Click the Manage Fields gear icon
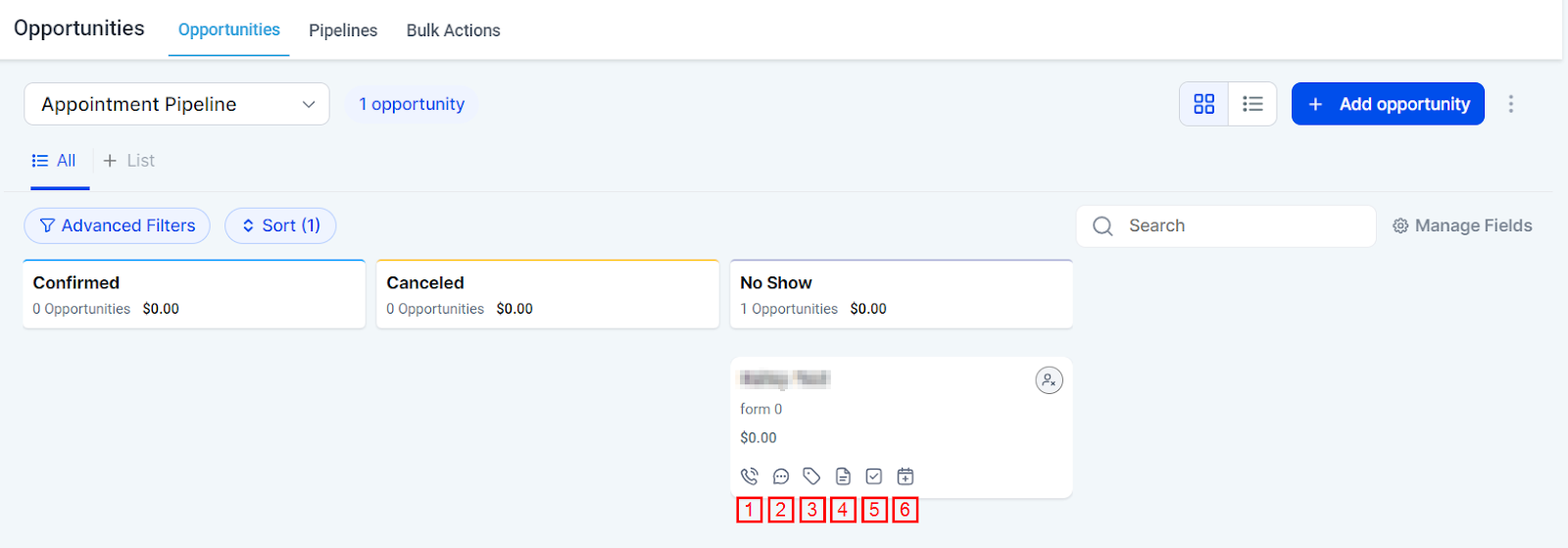The width and height of the screenshot is (1568, 548). [x=1400, y=225]
